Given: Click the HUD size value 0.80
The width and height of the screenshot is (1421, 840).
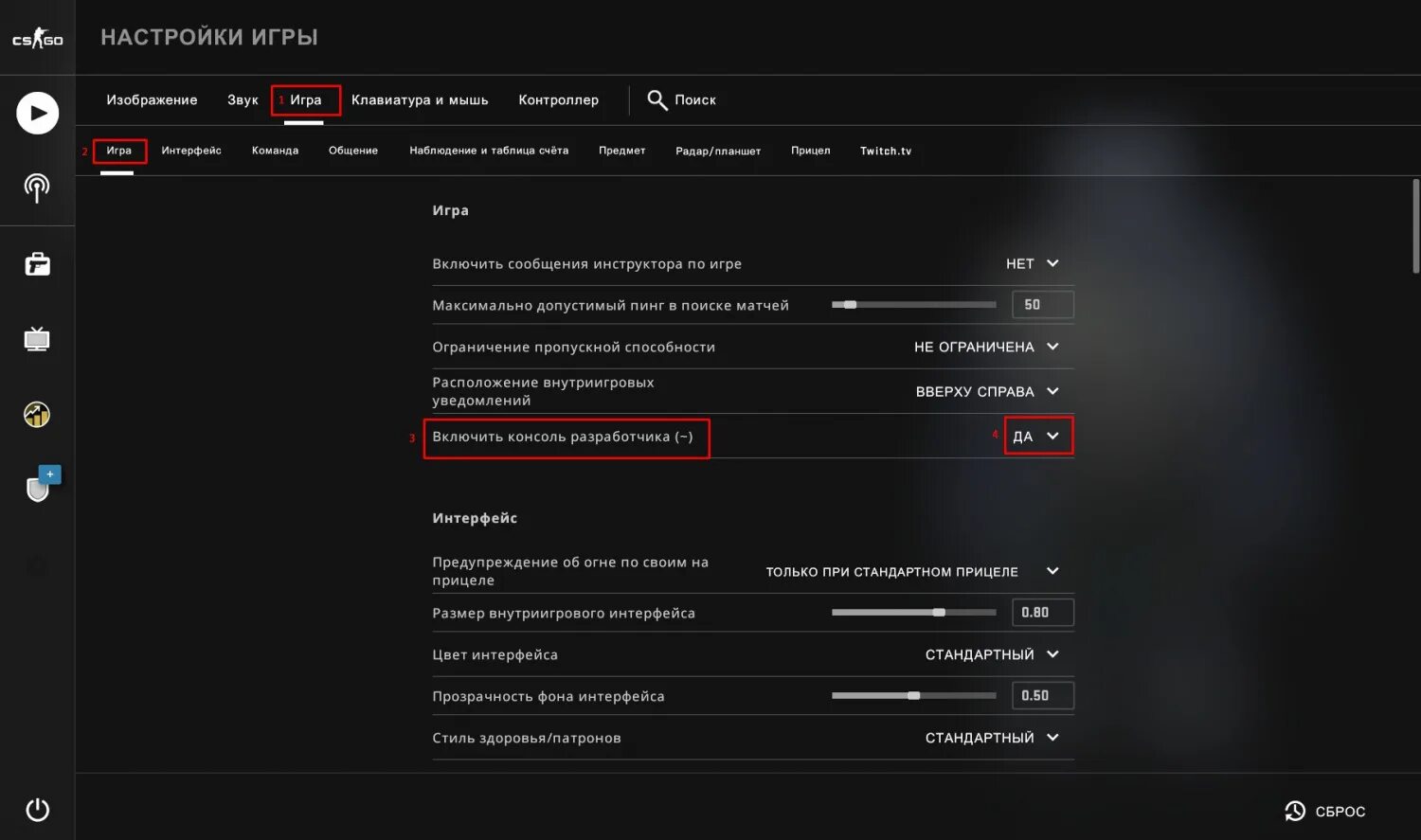Looking at the screenshot, I should coord(1043,613).
